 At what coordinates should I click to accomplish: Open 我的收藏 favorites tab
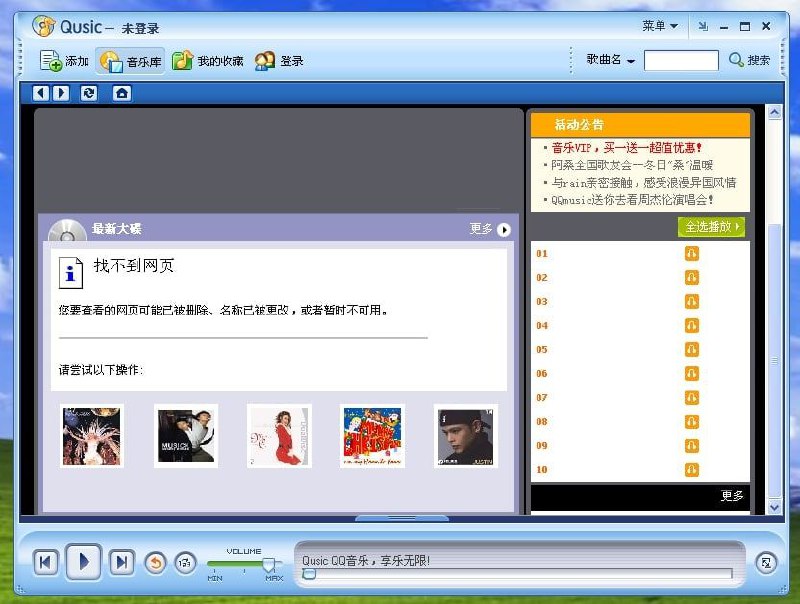[x=208, y=61]
